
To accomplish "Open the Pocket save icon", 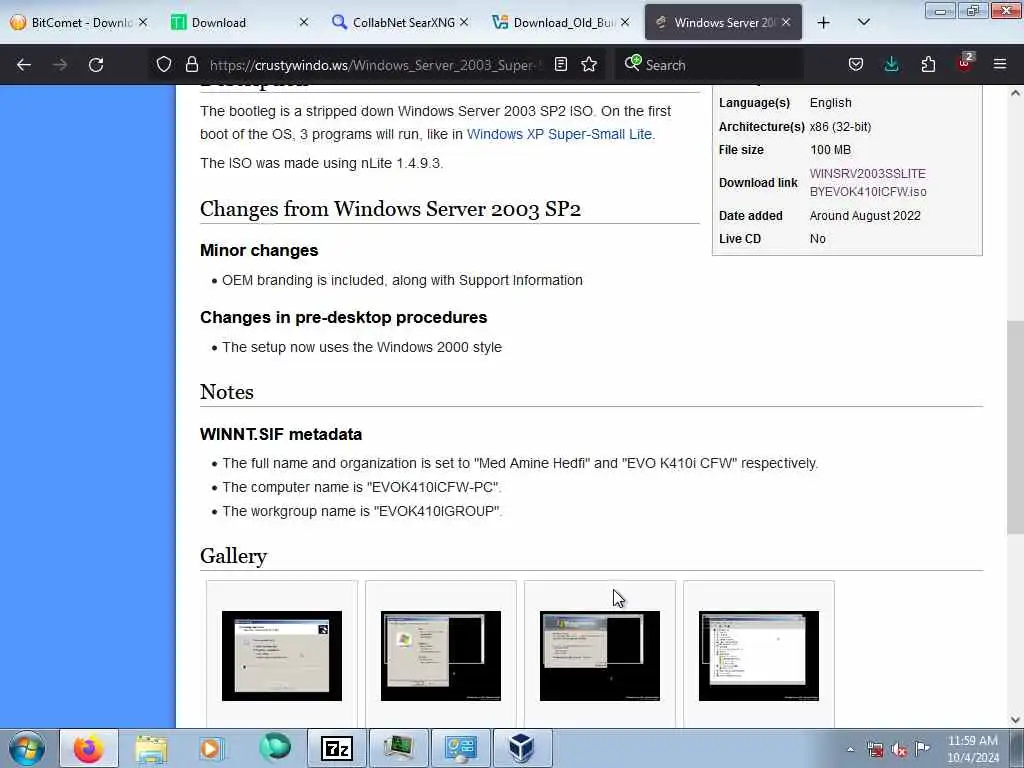I will (856, 65).
